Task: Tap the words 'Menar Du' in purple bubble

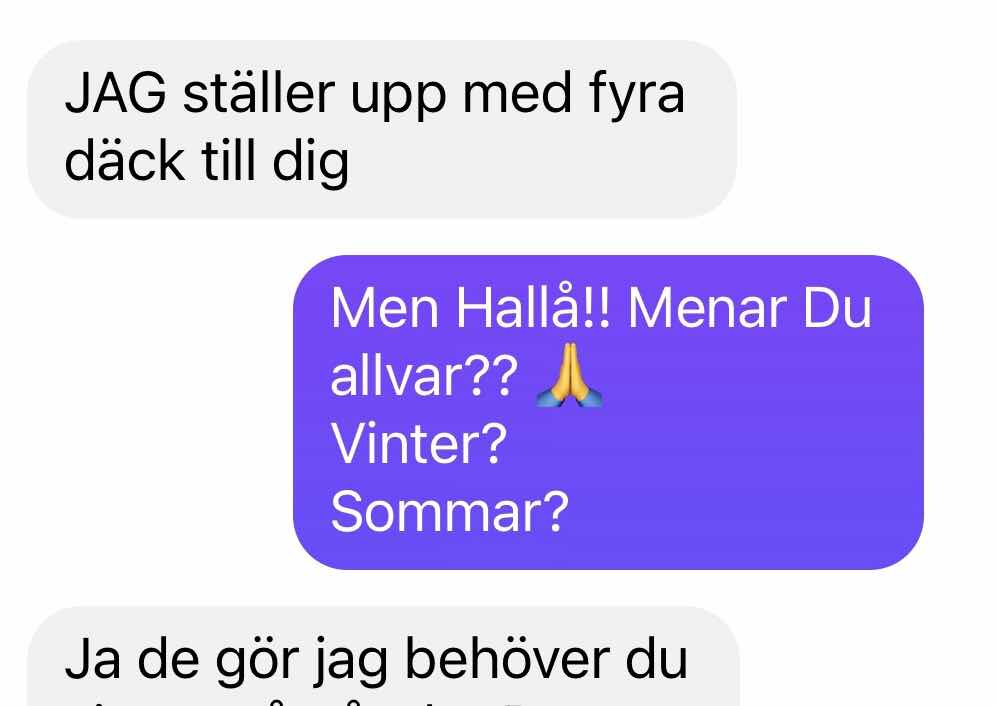Action: tap(750, 308)
